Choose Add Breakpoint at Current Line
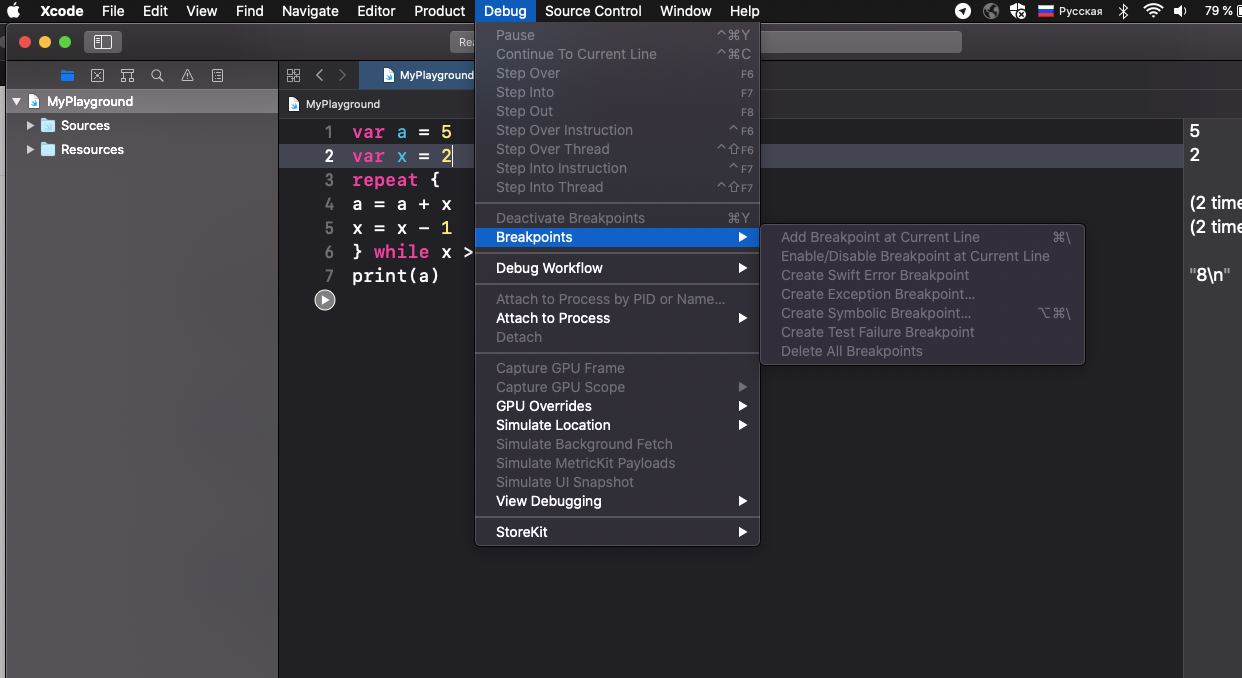This screenshot has height=678, width=1242. (922, 237)
